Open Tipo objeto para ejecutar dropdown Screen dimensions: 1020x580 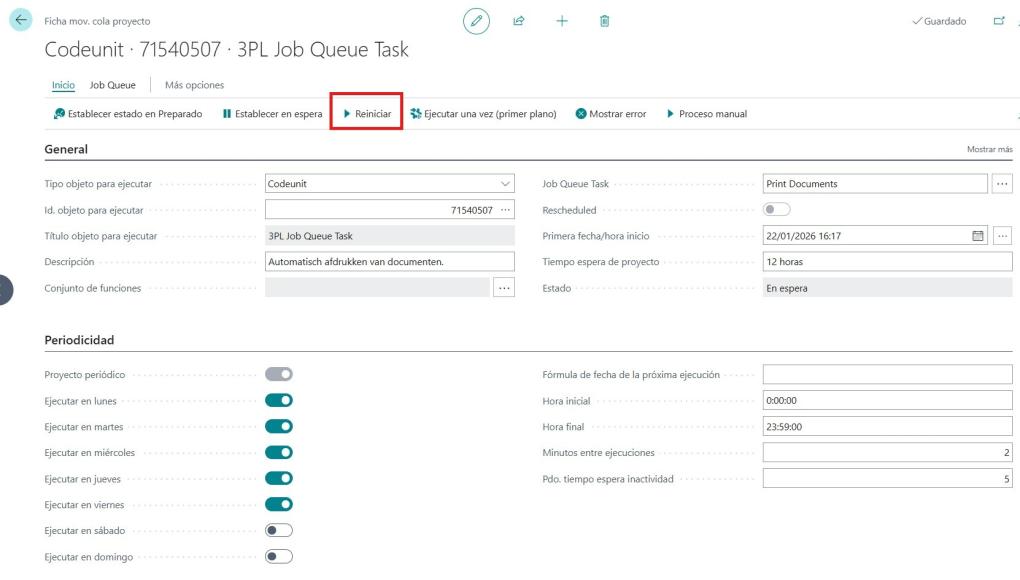503,184
